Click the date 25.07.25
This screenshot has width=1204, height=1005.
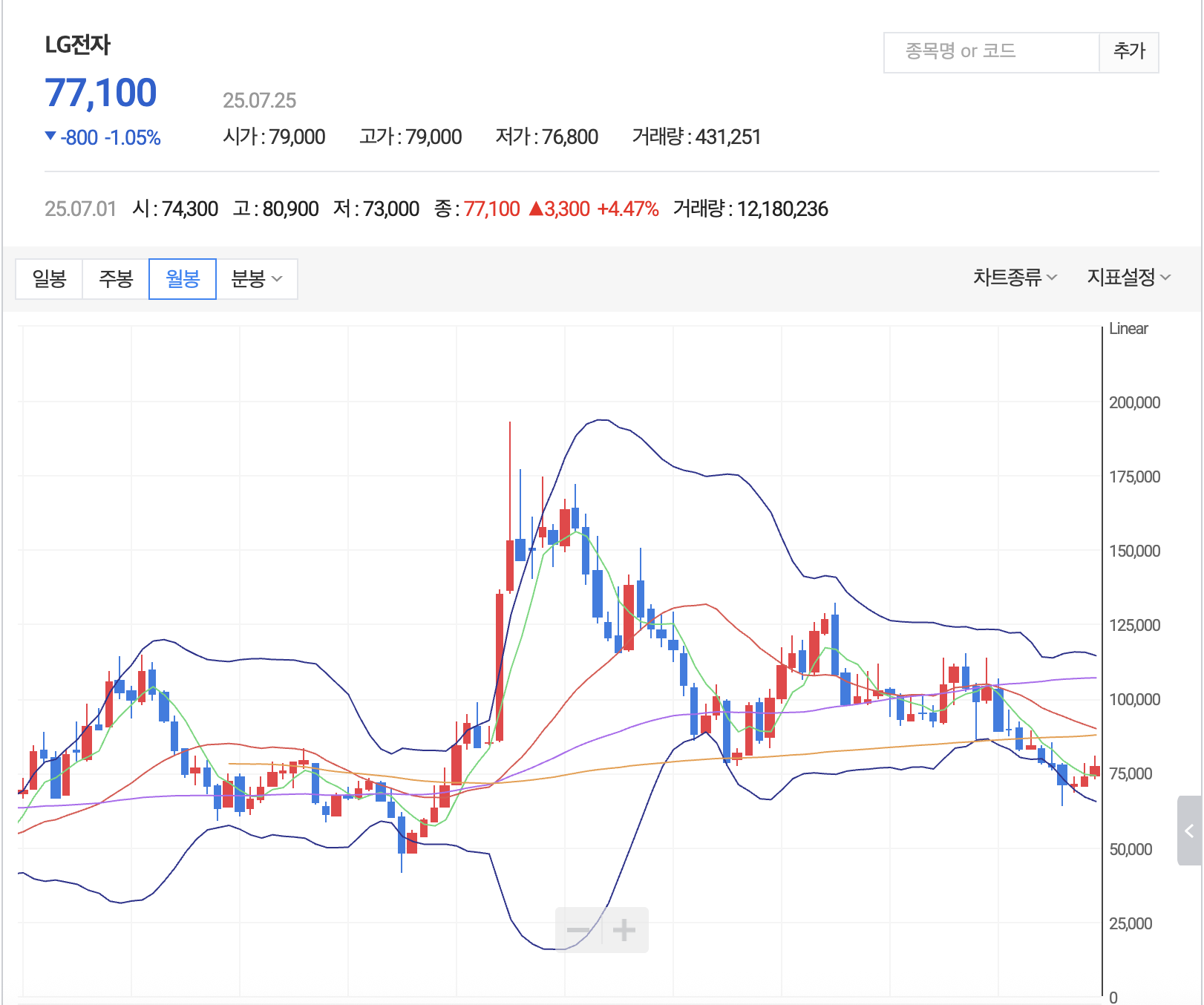pyautogui.click(x=259, y=101)
